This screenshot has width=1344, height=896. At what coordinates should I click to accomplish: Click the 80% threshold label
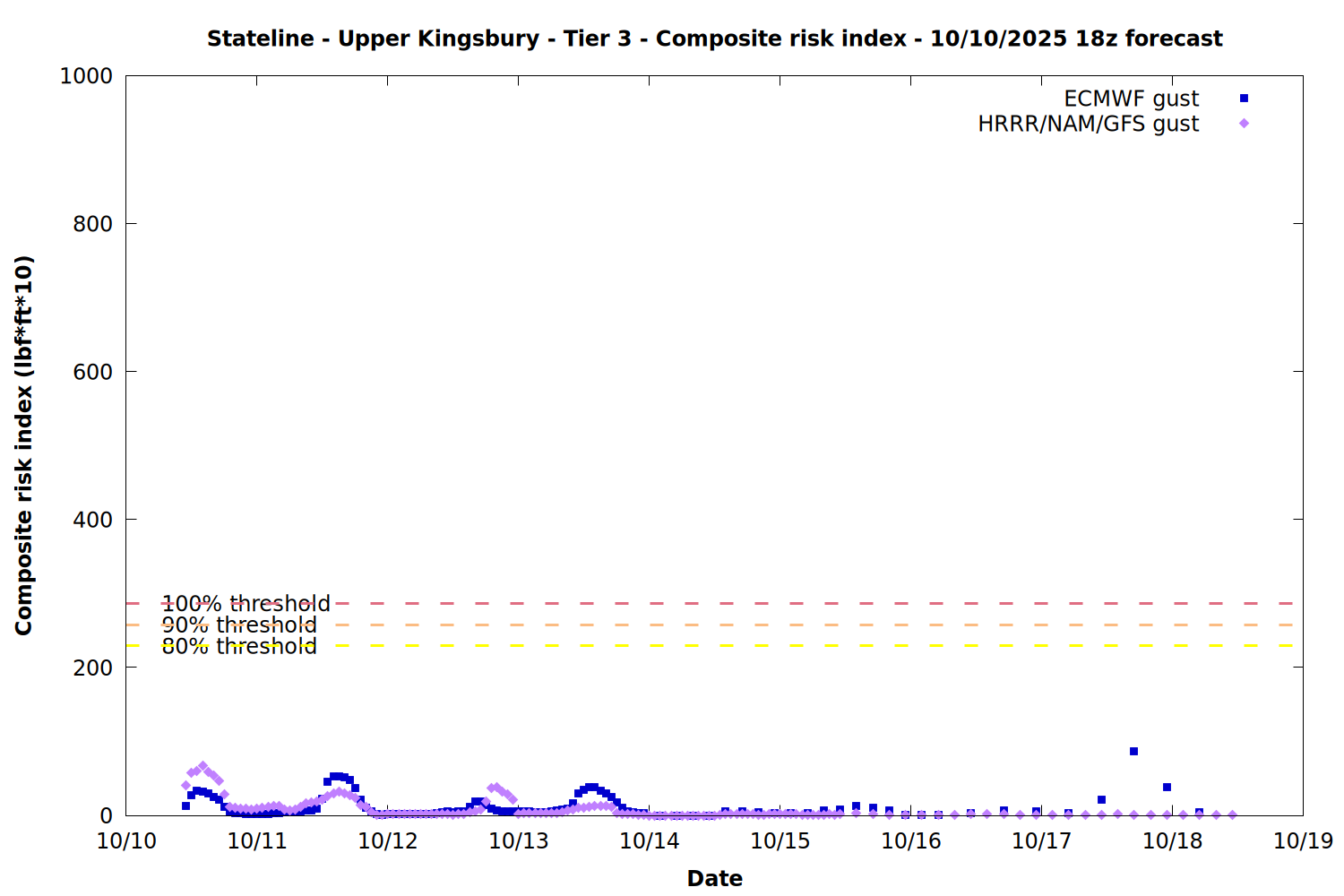click(239, 647)
